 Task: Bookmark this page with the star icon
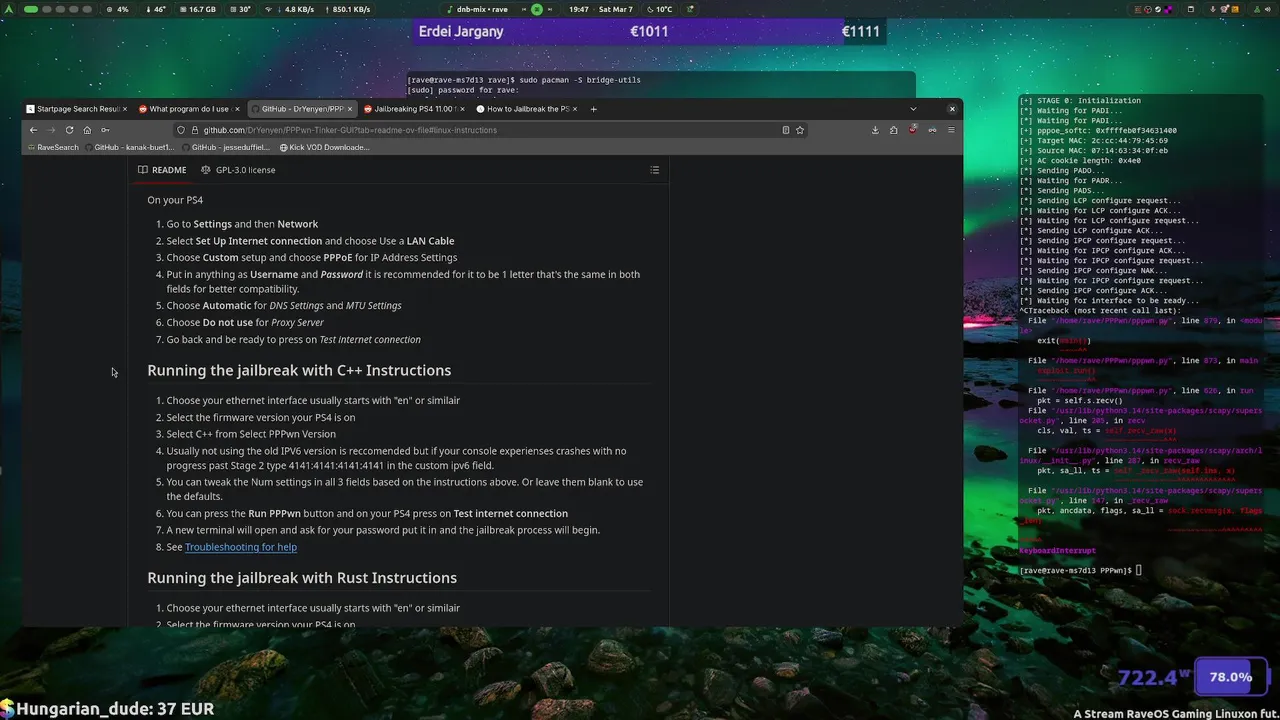pyautogui.click(x=800, y=130)
